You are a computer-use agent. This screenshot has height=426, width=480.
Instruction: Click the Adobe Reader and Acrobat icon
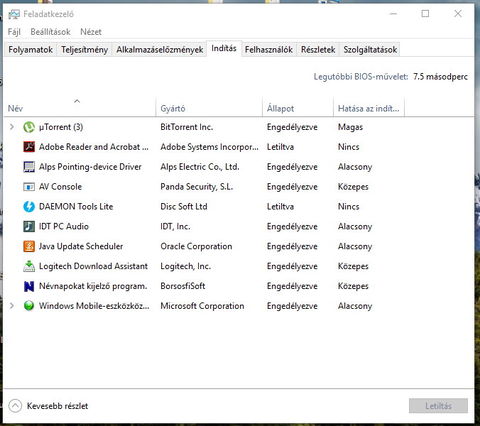click(29, 147)
